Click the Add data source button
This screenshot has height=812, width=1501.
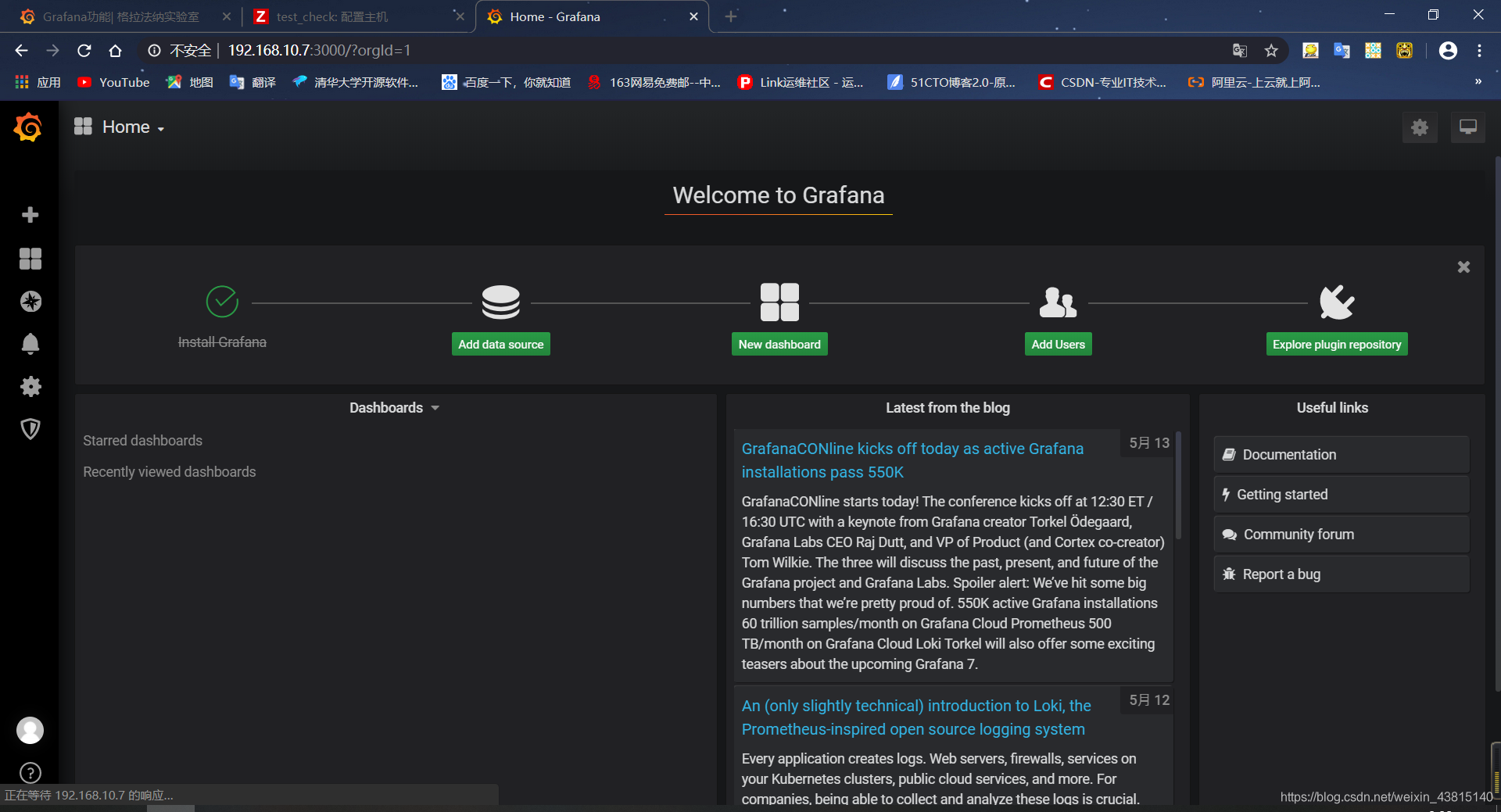500,345
